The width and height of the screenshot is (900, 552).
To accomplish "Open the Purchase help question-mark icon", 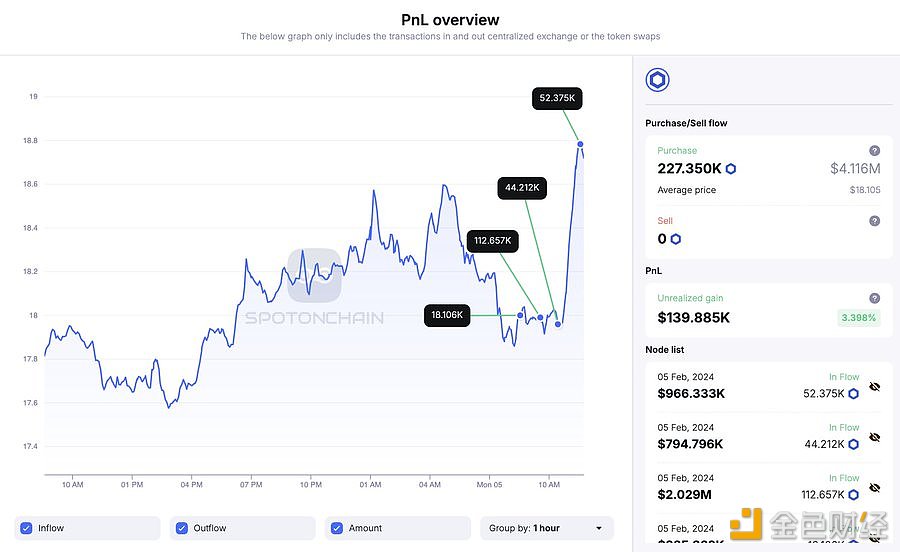I will pos(874,150).
